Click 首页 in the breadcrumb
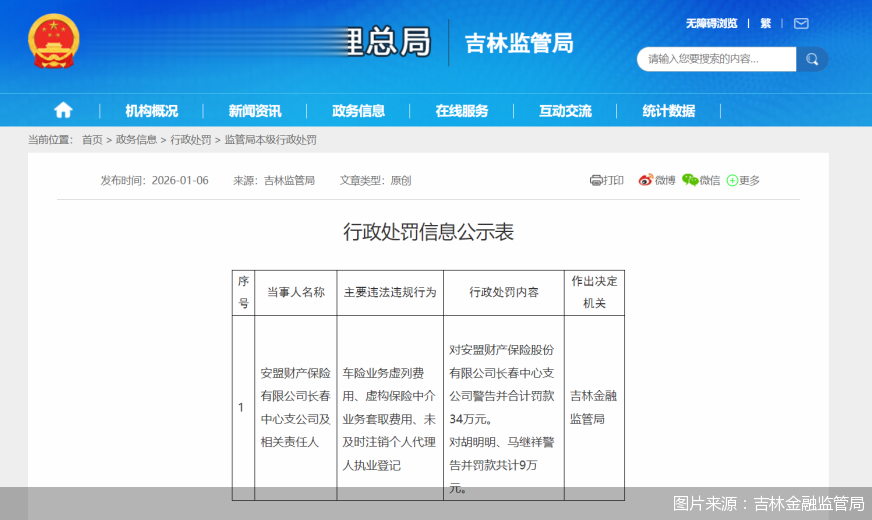Image resolution: width=872 pixels, height=520 pixels. point(92,140)
